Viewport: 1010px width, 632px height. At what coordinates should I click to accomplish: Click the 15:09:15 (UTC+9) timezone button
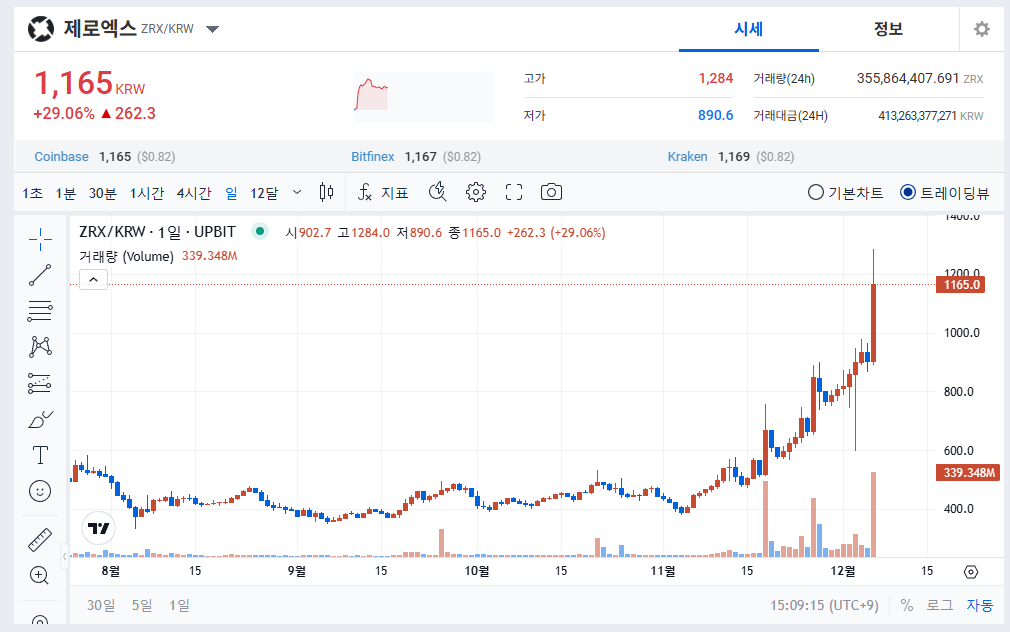(824, 605)
